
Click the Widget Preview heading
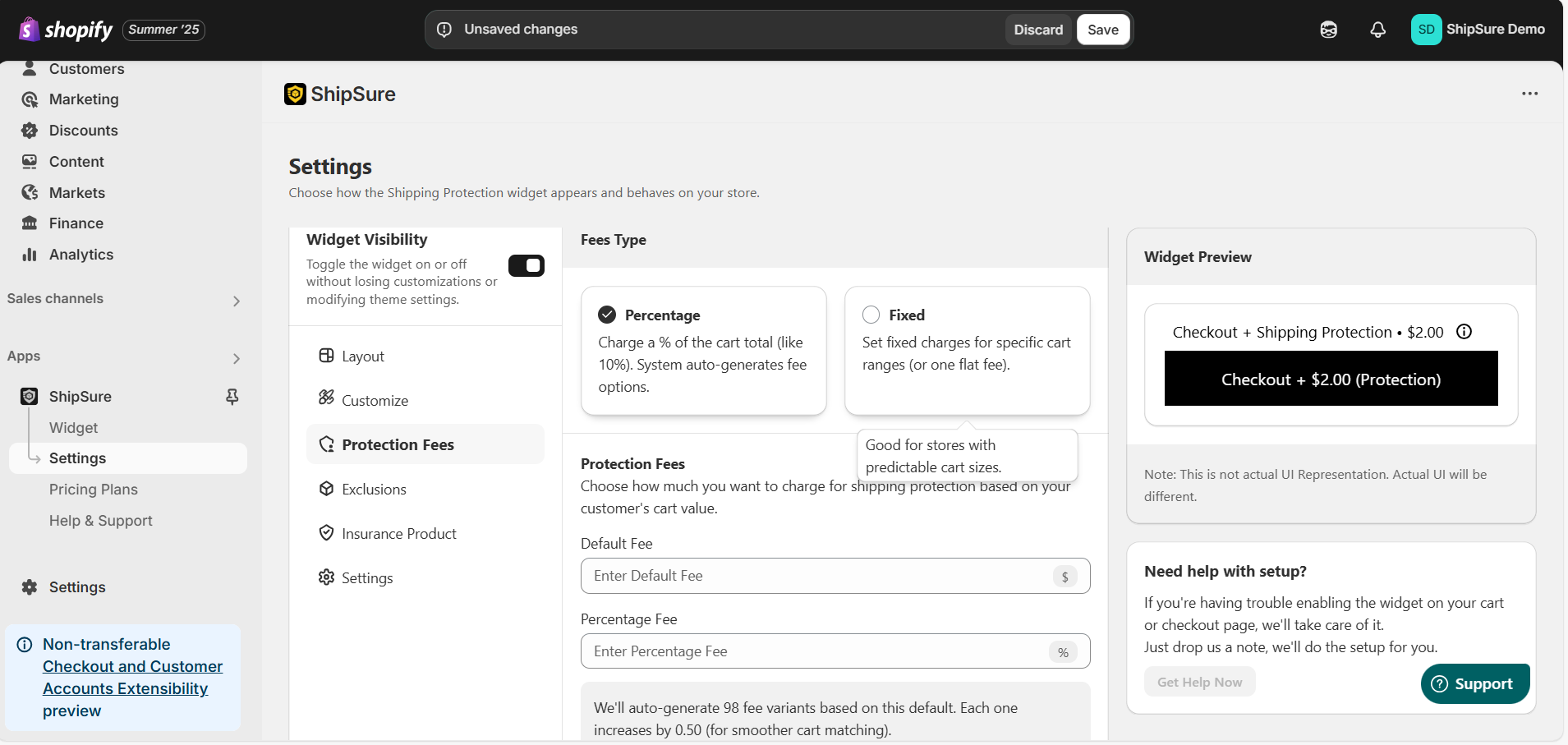(1198, 257)
